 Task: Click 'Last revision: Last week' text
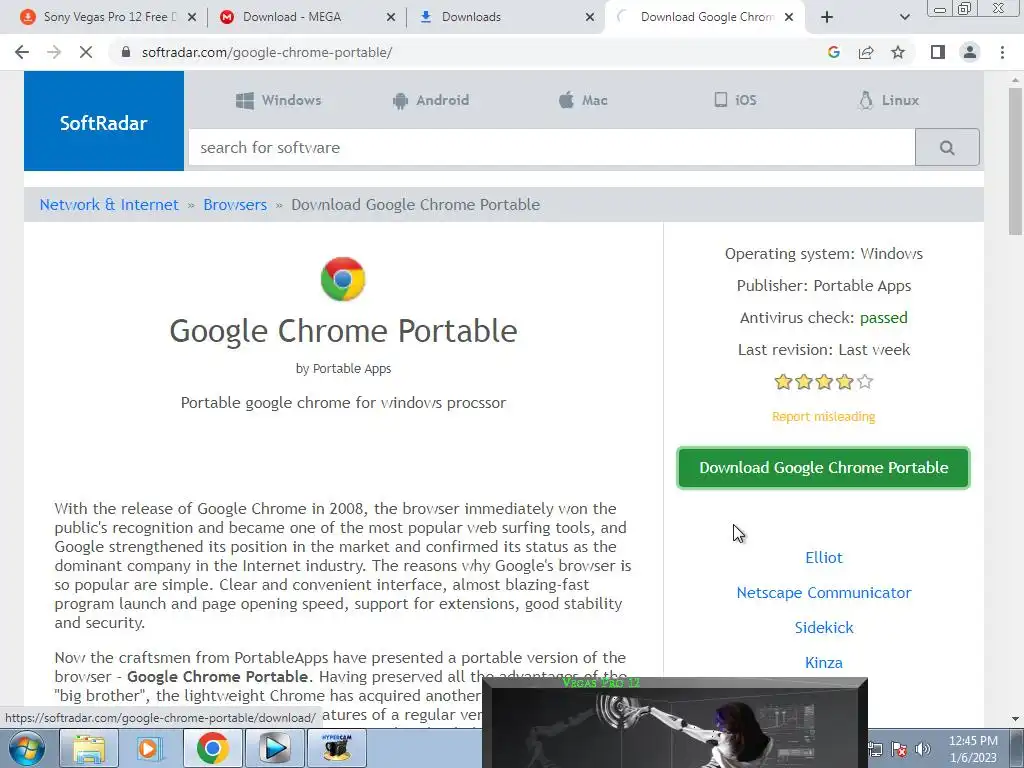tap(824, 349)
